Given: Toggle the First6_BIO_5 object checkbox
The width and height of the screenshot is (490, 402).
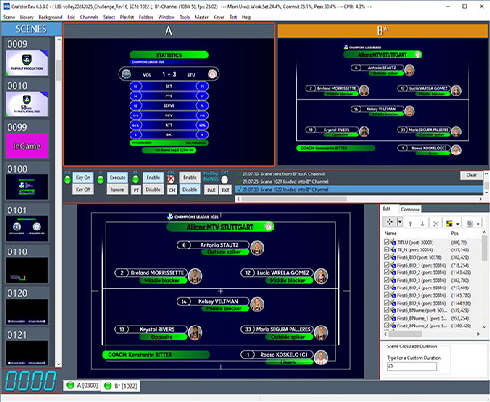Looking at the screenshot, I should pyautogui.click(x=387, y=295).
